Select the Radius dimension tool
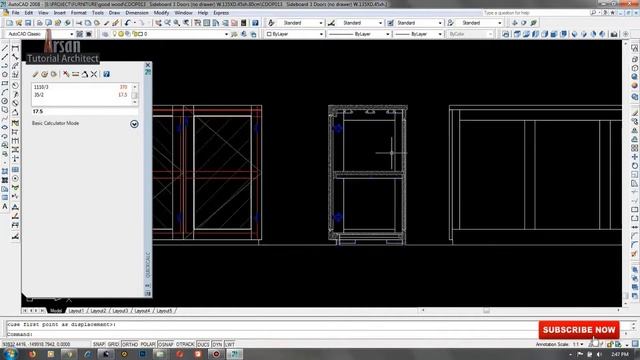The width and height of the screenshot is (640, 360). click(16, 85)
